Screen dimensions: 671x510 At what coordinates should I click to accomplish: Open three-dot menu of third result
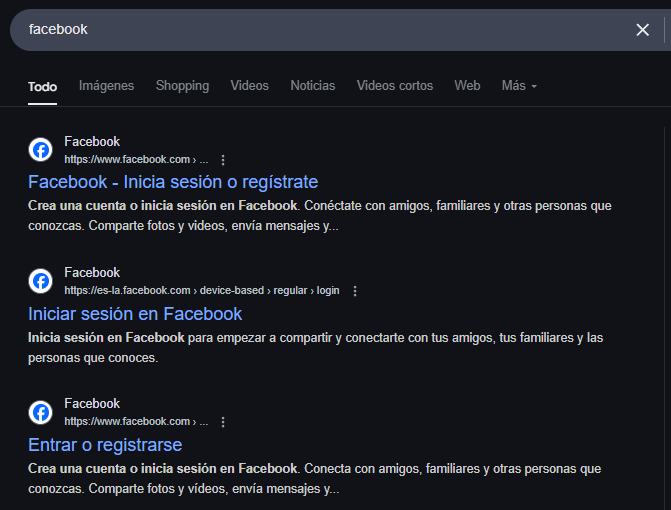point(223,422)
